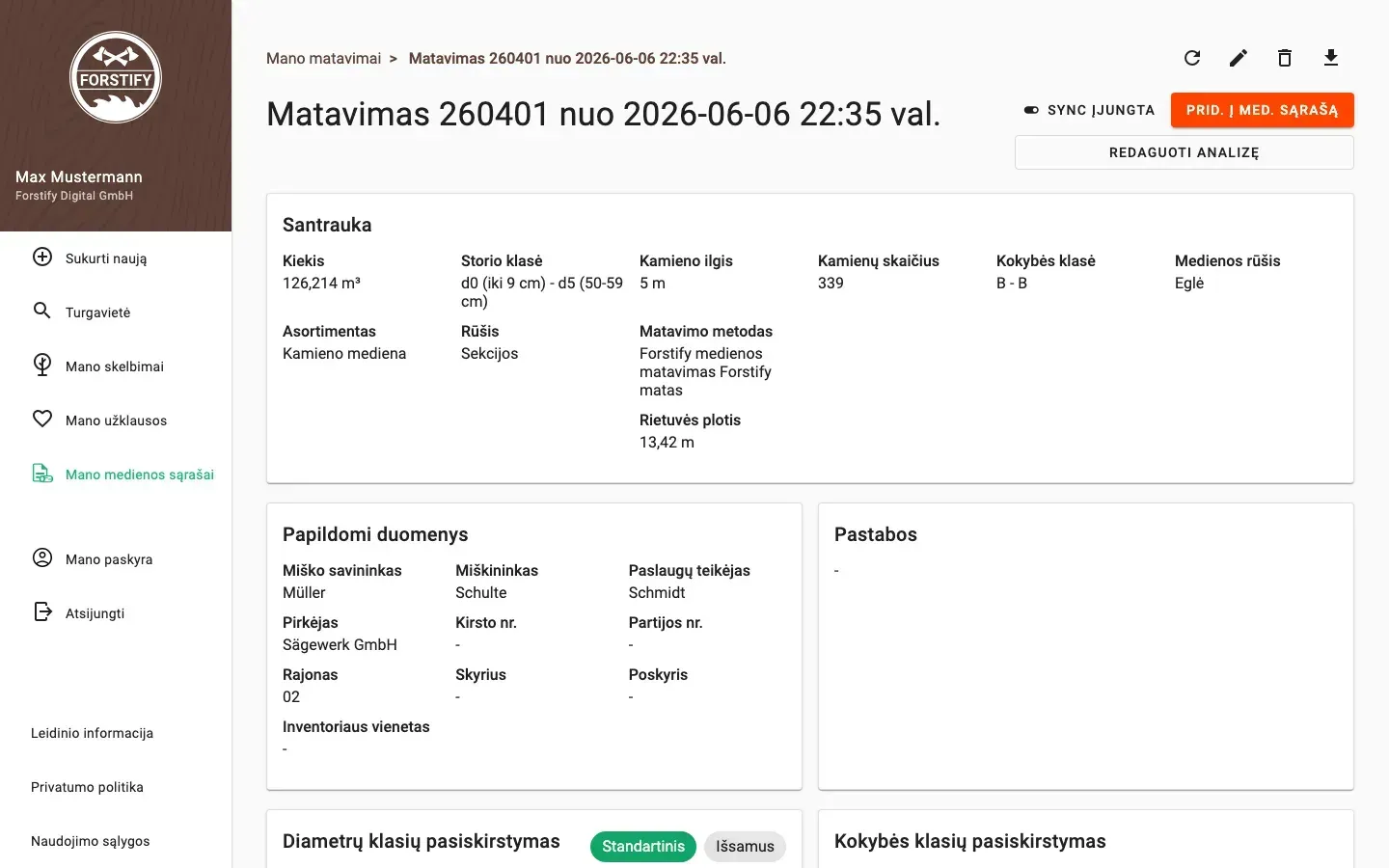Click the Kiekis value 126,214 m³
The width and height of the screenshot is (1389, 868).
click(x=321, y=284)
